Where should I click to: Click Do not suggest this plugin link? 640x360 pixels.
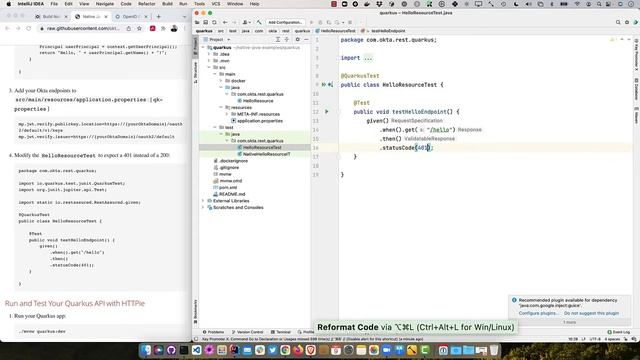point(591,313)
